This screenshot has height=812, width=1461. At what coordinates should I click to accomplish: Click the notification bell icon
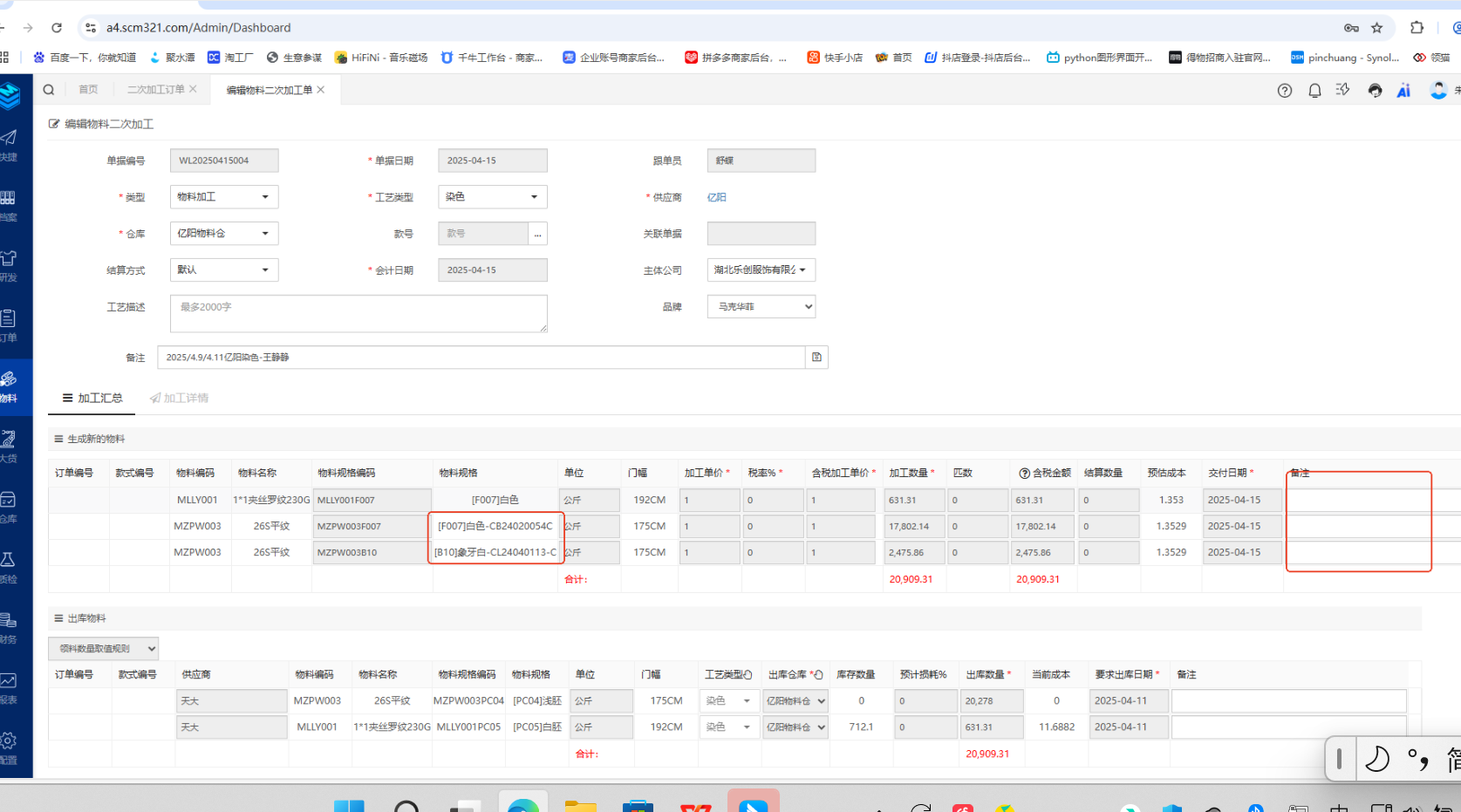click(1314, 91)
